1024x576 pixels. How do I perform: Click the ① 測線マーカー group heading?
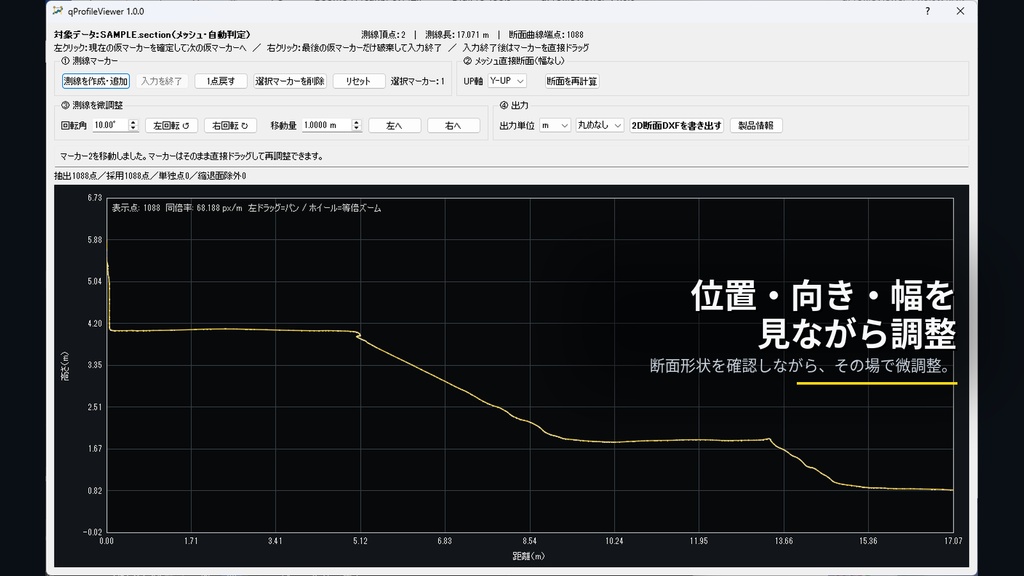(89, 61)
